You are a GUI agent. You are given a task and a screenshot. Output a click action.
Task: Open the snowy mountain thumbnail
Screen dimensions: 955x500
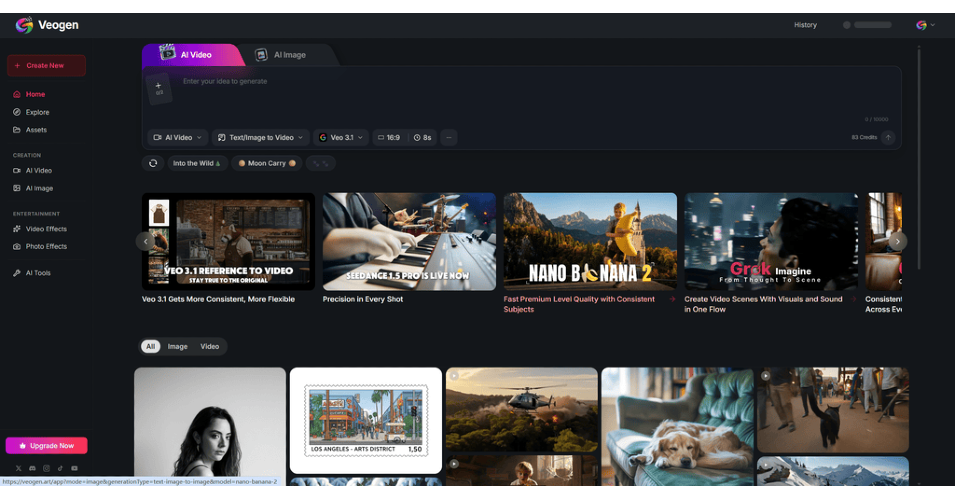click(833, 471)
